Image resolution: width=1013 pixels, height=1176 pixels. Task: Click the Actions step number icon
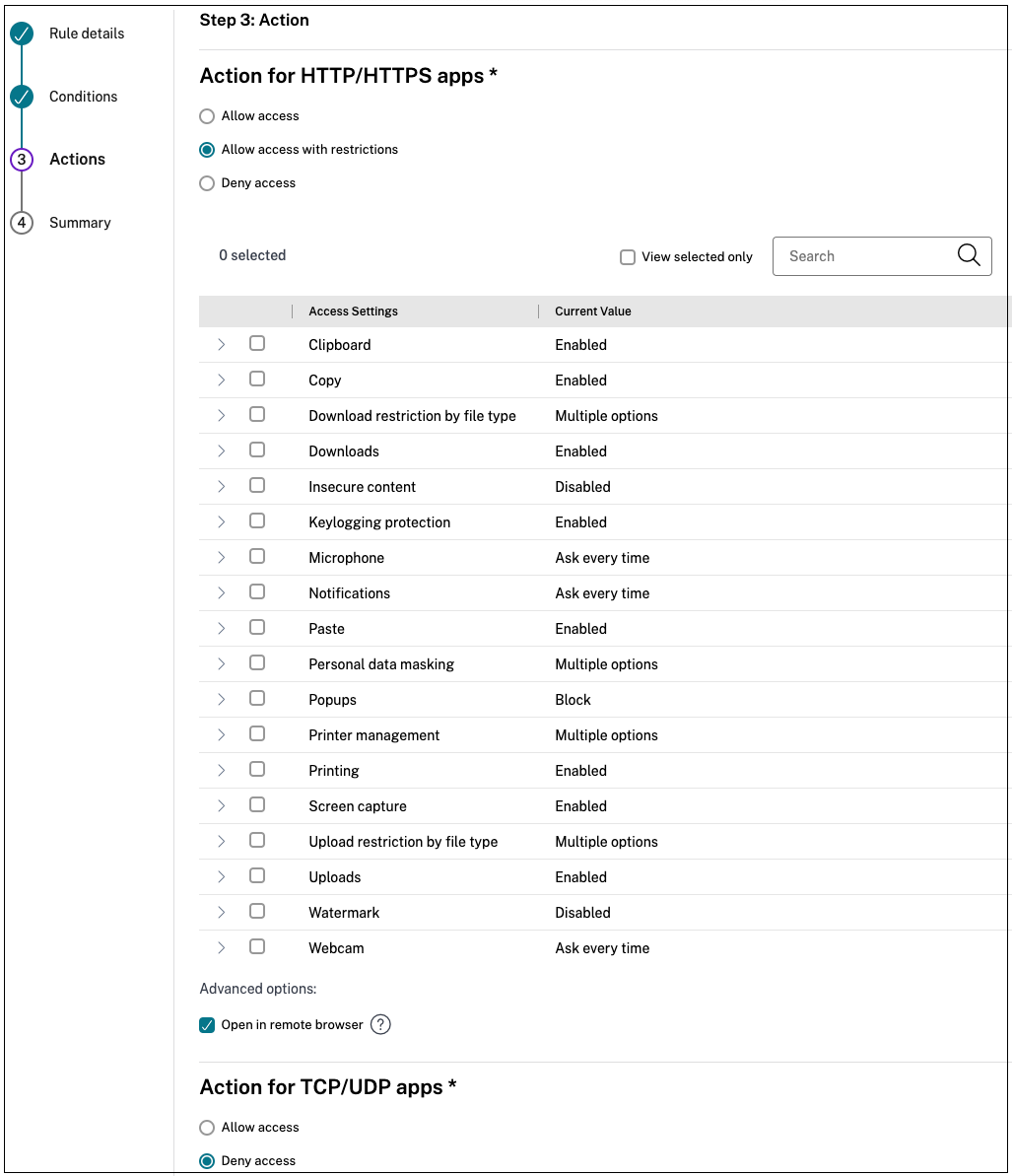pos(22,160)
